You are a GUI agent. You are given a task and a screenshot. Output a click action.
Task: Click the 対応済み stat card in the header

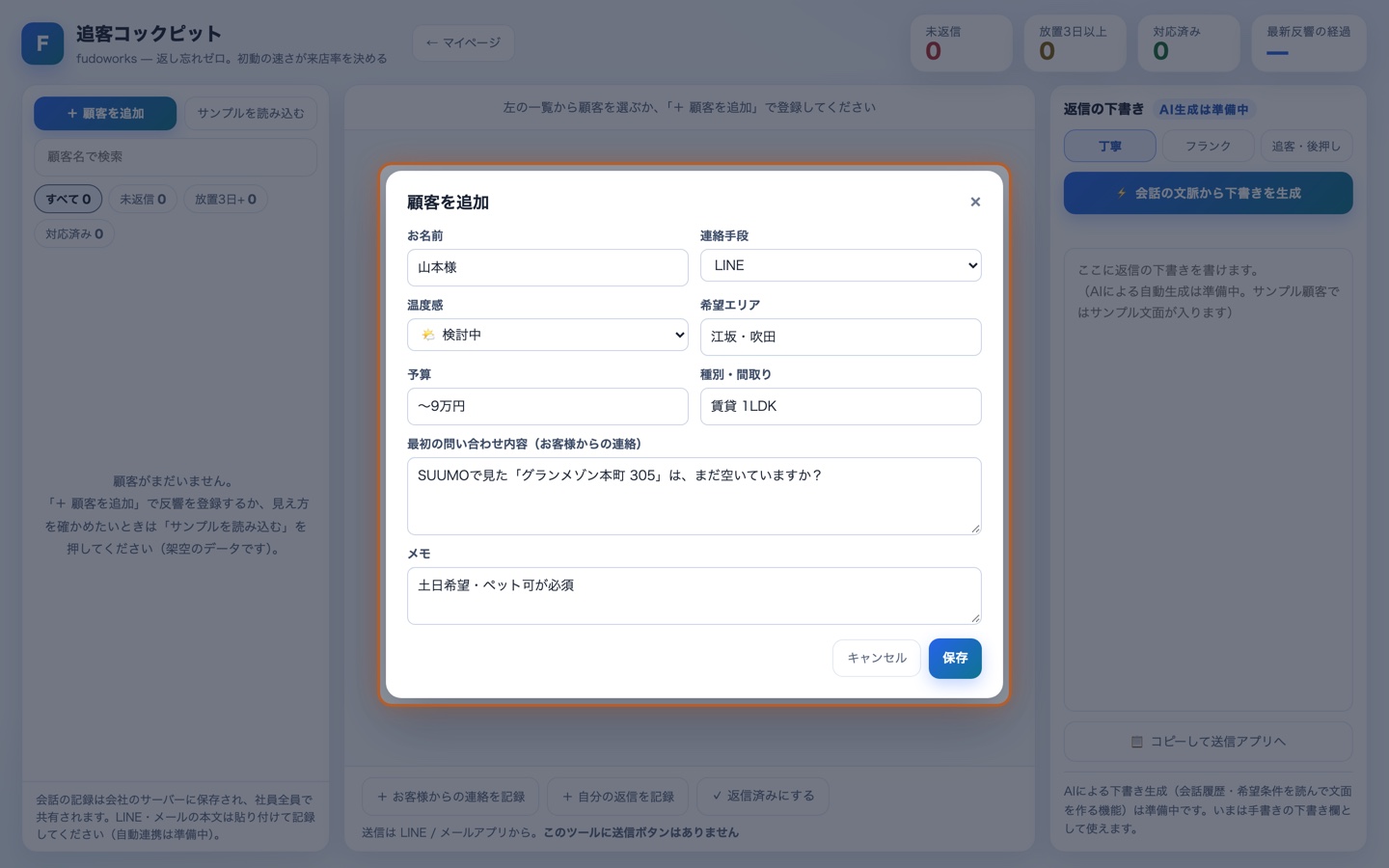pyautogui.click(x=1189, y=42)
